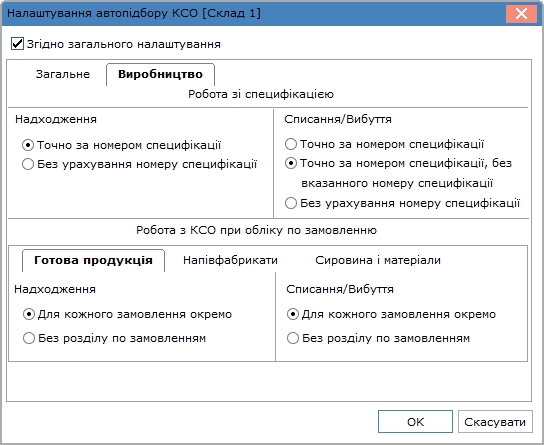Screen dimensions: 544x445
Task: Click the 'Робота зі специфікацією' section heading
Action: (x=261, y=94)
